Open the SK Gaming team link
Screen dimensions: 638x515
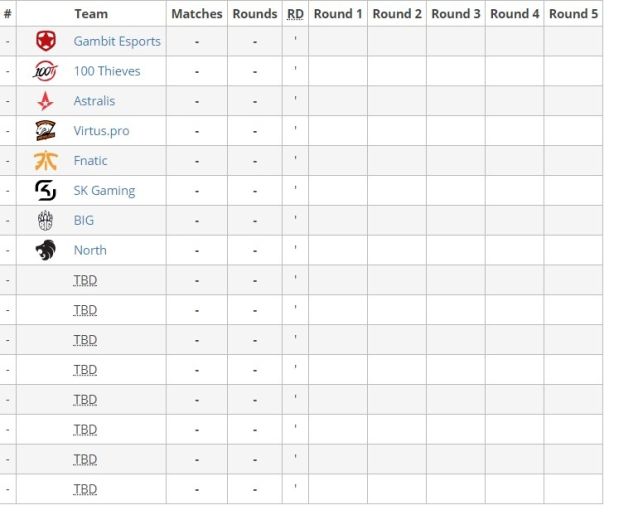tap(104, 191)
